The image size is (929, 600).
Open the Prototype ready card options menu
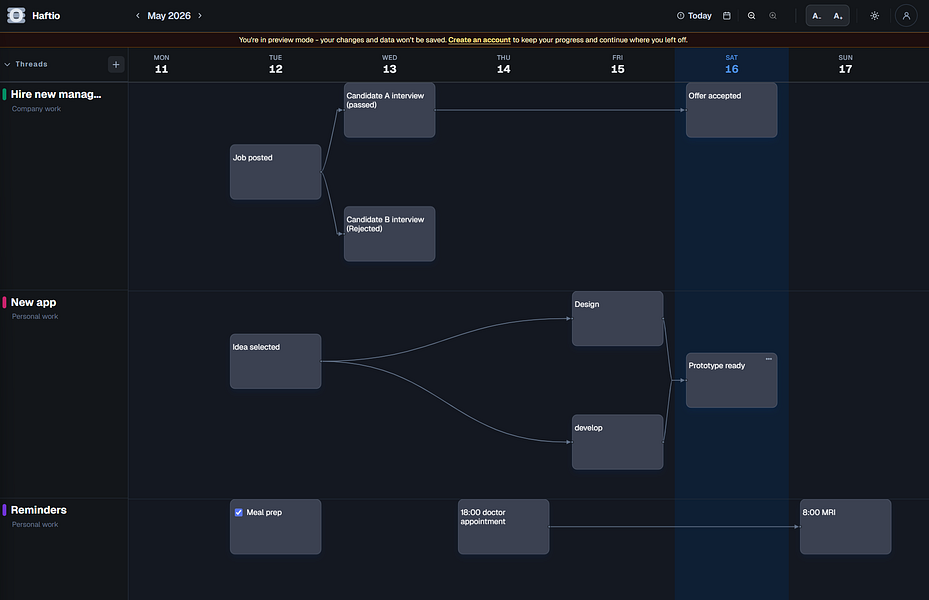click(768, 359)
